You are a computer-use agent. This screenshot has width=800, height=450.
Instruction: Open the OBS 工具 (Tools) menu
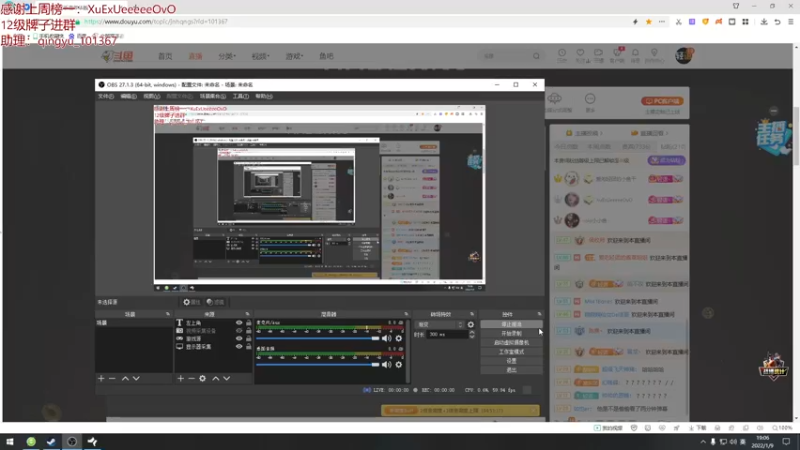coord(241,96)
